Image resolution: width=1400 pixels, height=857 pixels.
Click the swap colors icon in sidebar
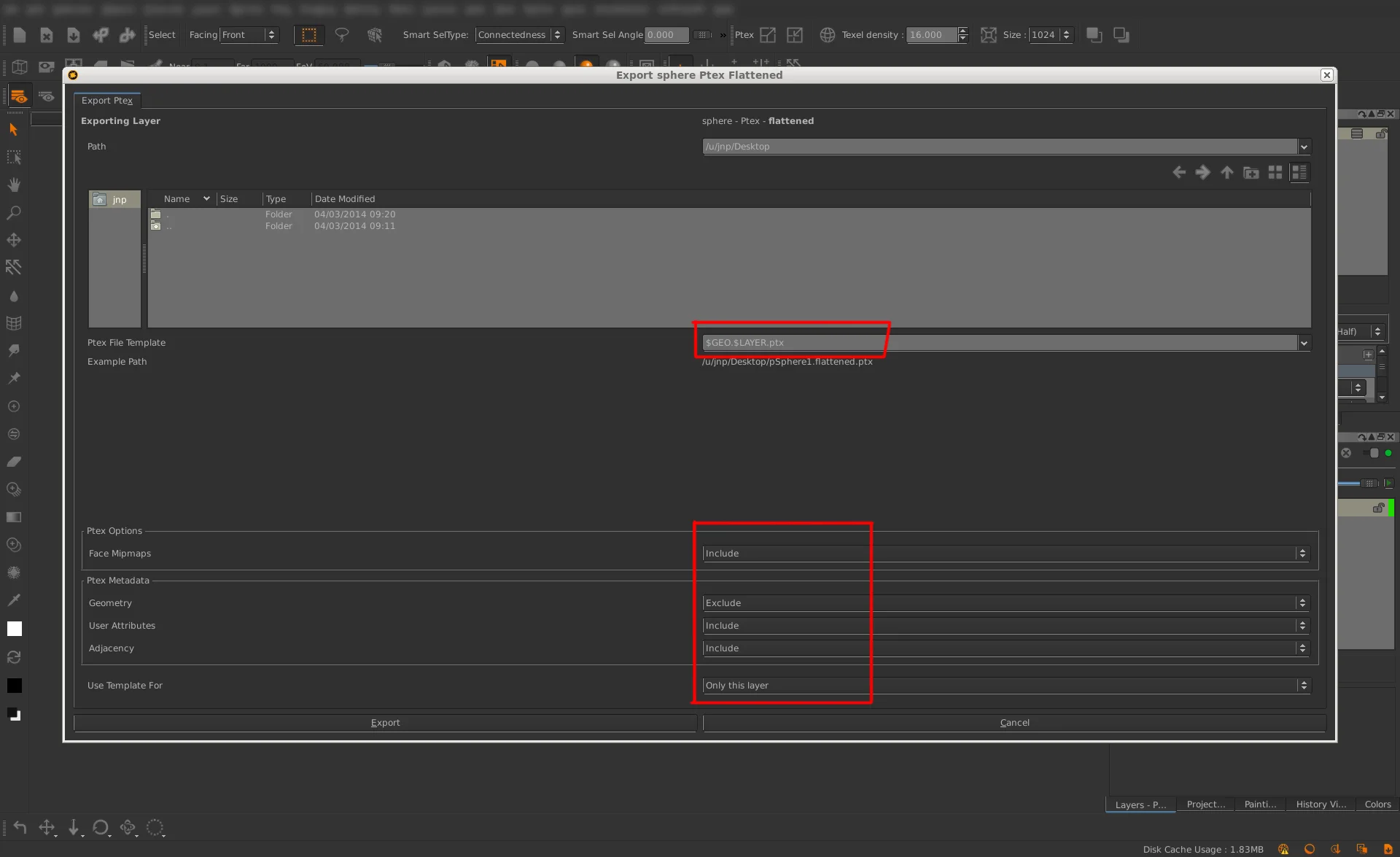pyautogui.click(x=13, y=657)
